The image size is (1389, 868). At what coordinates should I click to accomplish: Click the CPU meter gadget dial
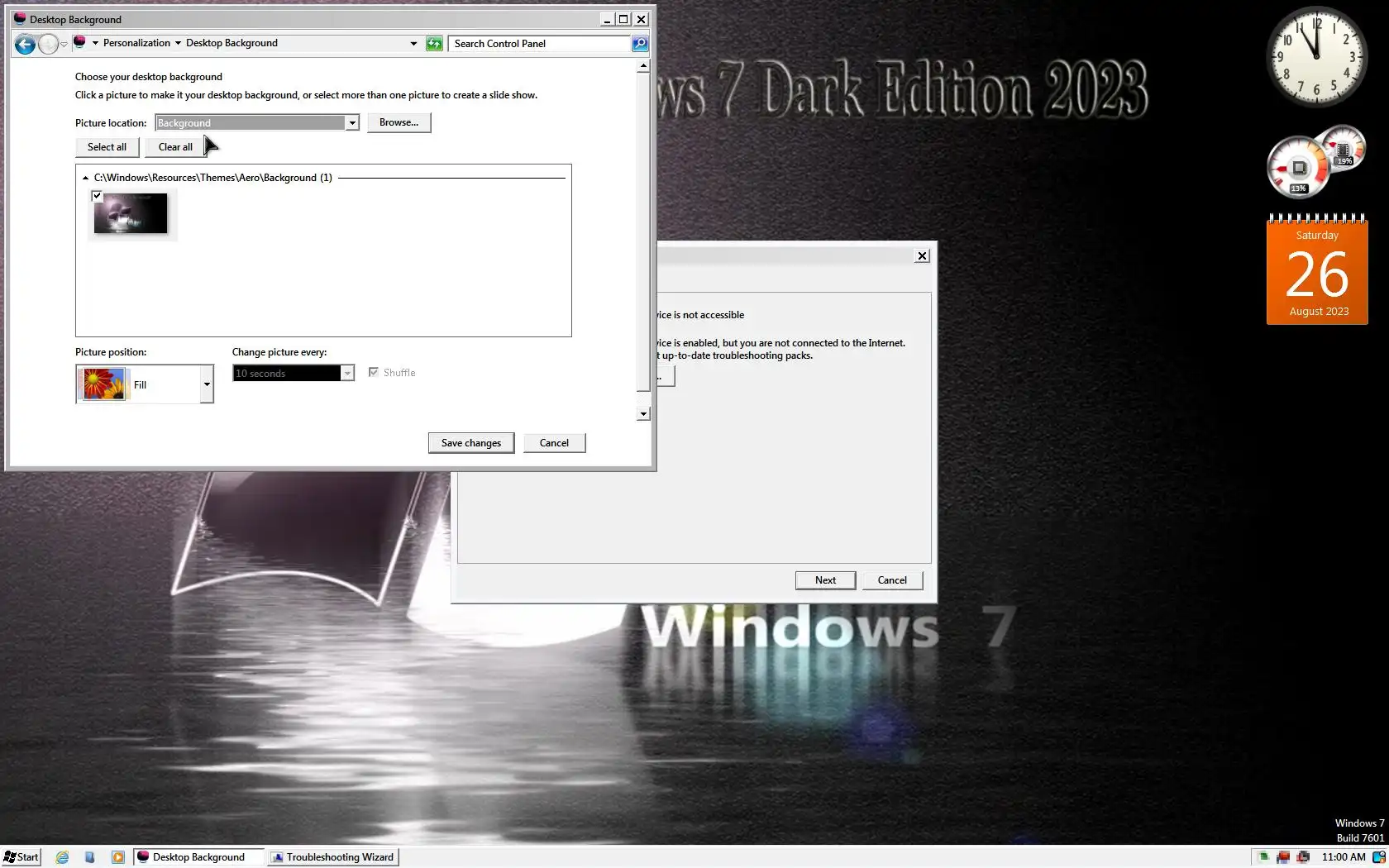pyautogui.click(x=1297, y=169)
